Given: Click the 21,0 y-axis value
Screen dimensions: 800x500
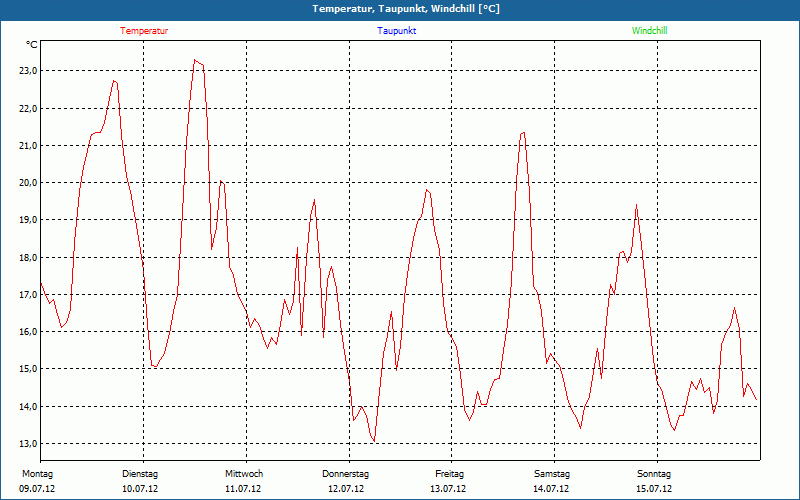Looking at the screenshot, I should pos(28,146).
